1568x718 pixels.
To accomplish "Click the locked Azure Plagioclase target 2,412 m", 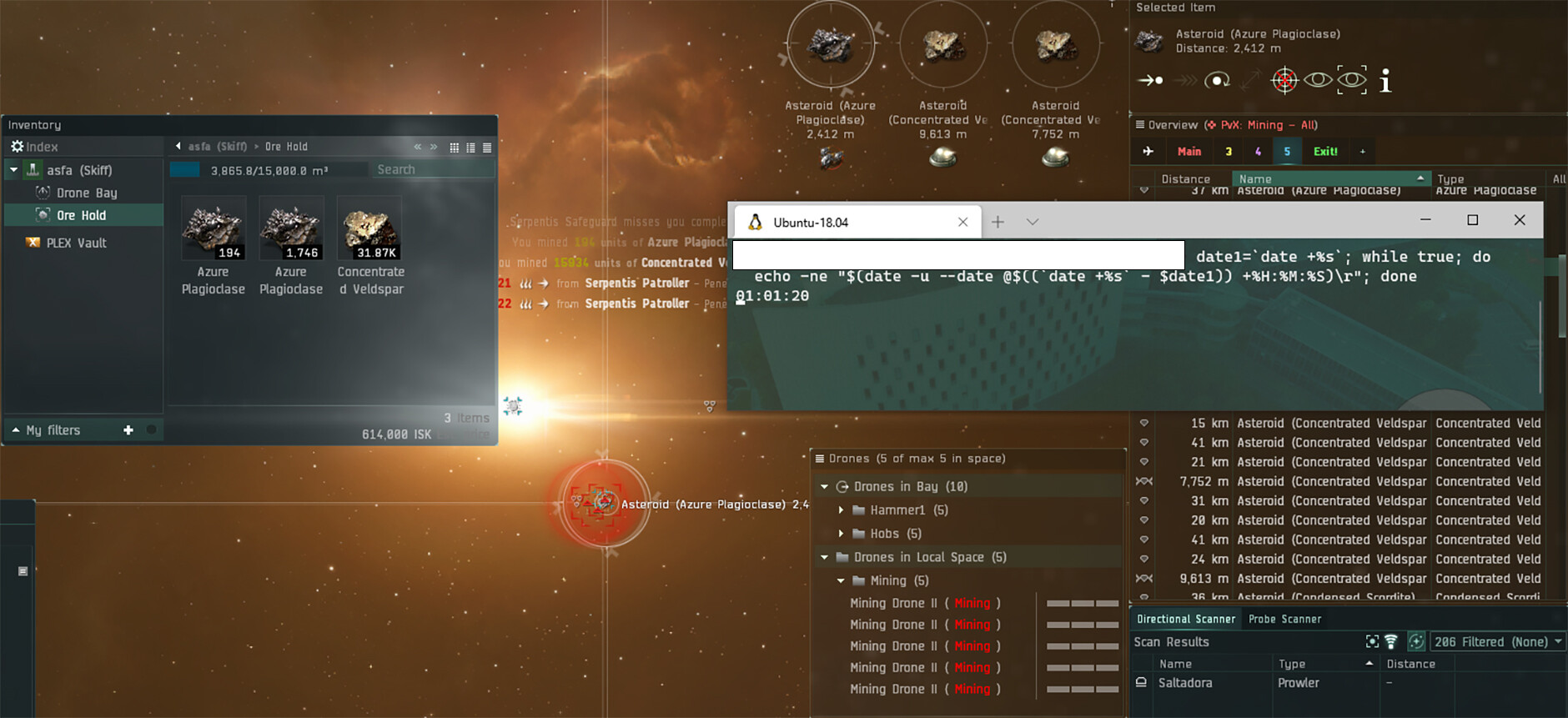I will (831, 45).
